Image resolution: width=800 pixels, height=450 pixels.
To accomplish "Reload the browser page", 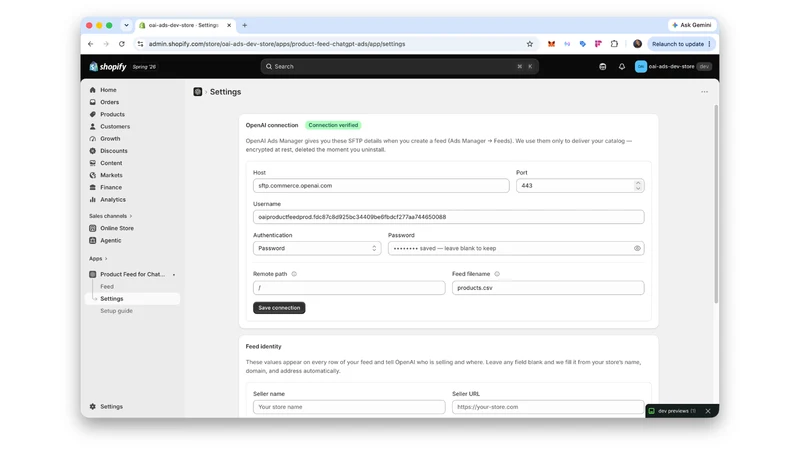I will click(x=121, y=44).
